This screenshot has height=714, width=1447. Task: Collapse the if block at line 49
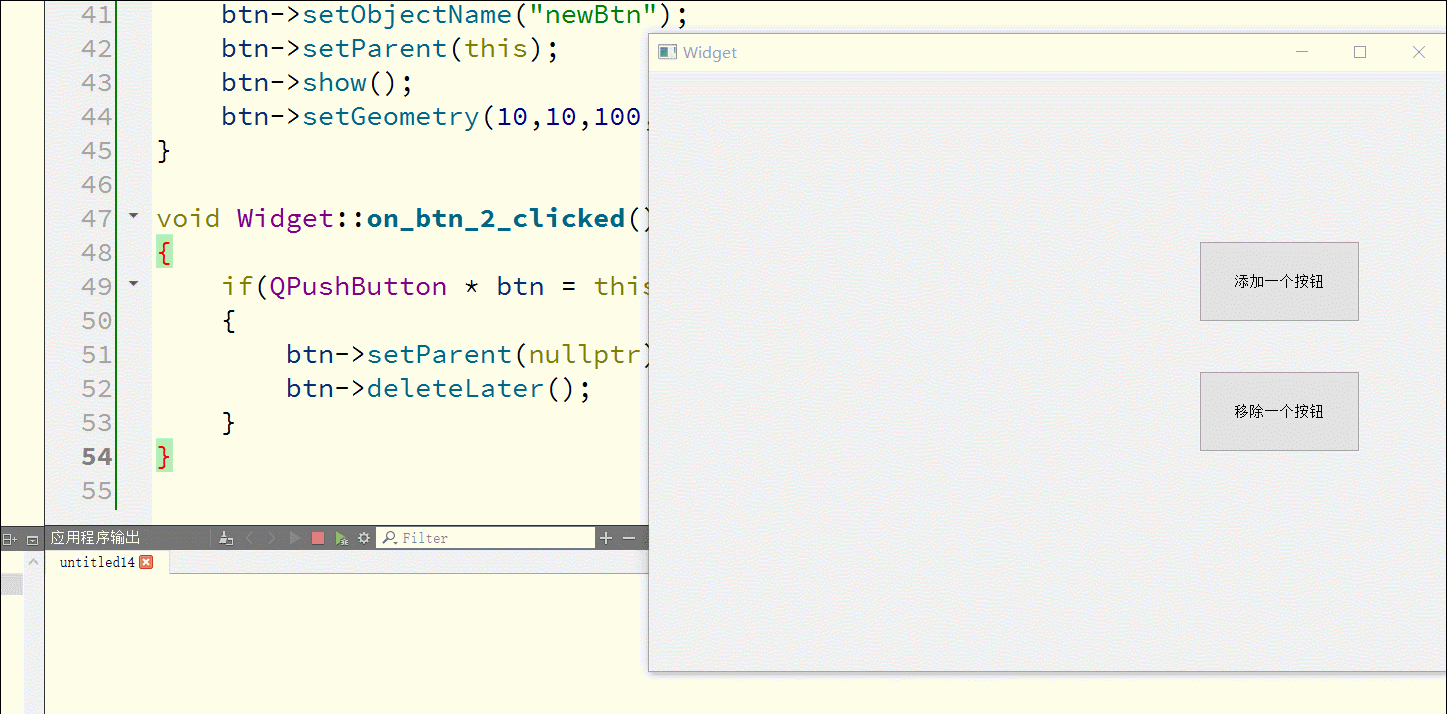pyautogui.click(x=134, y=284)
